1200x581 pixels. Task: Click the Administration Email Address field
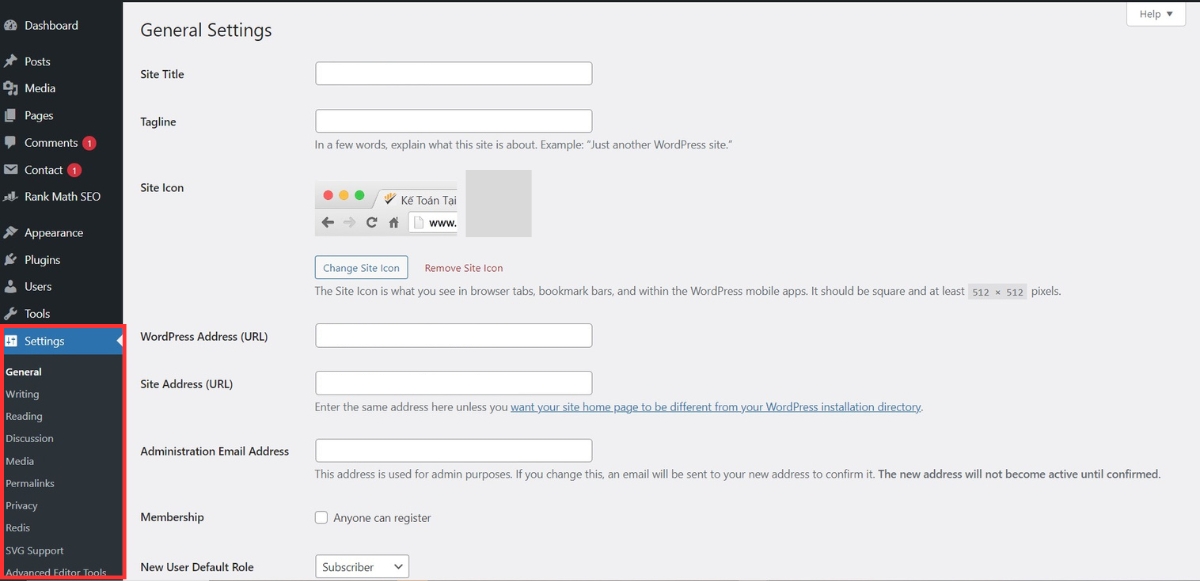tap(454, 451)
